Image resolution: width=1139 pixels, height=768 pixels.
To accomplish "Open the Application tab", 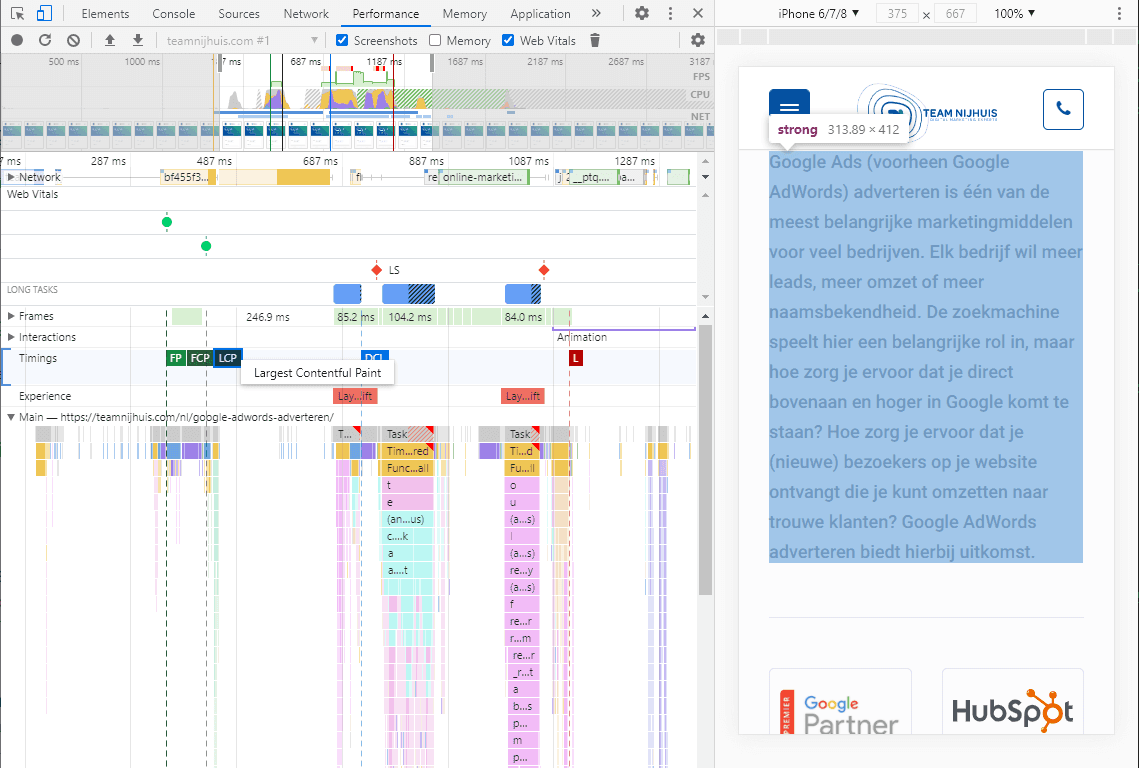I will (540, 14).
